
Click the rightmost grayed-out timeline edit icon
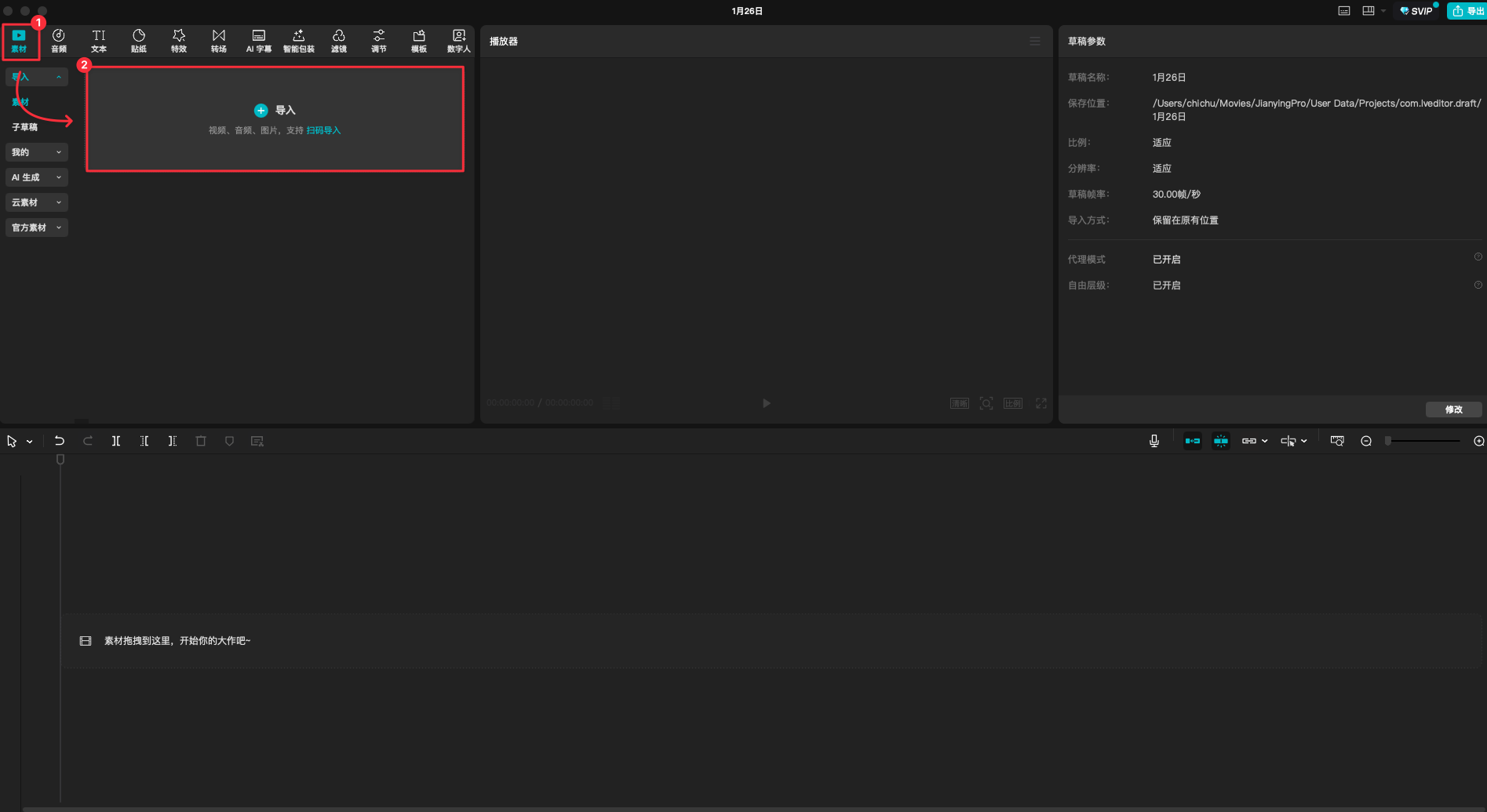(x=257, y=441)
